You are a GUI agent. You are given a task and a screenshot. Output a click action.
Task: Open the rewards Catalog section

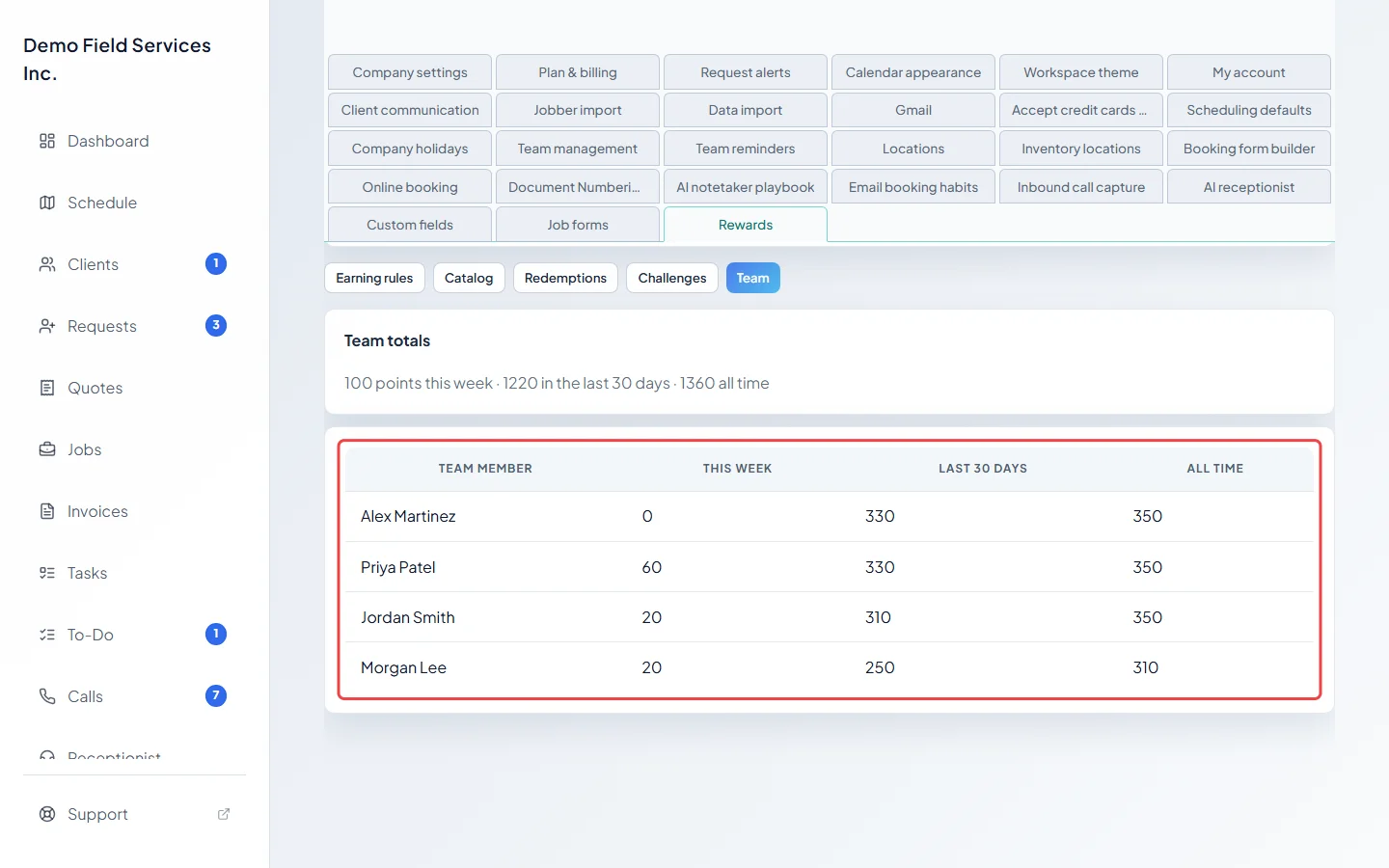pos(469,278)
